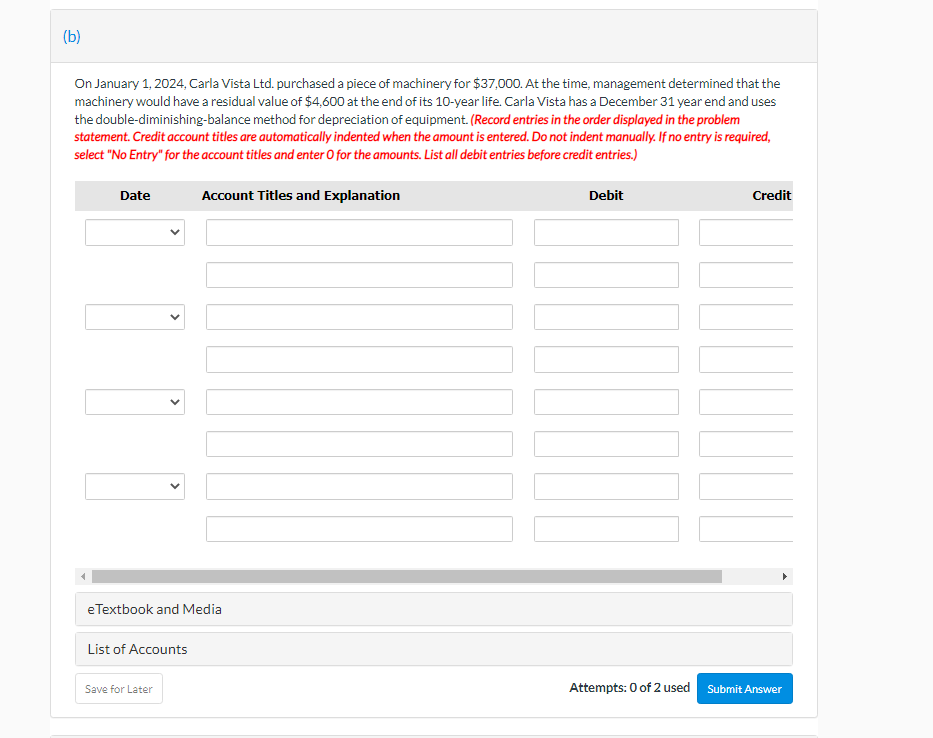
Task: Open the fourth Date dropdown
Action: (x=135, y=487)
